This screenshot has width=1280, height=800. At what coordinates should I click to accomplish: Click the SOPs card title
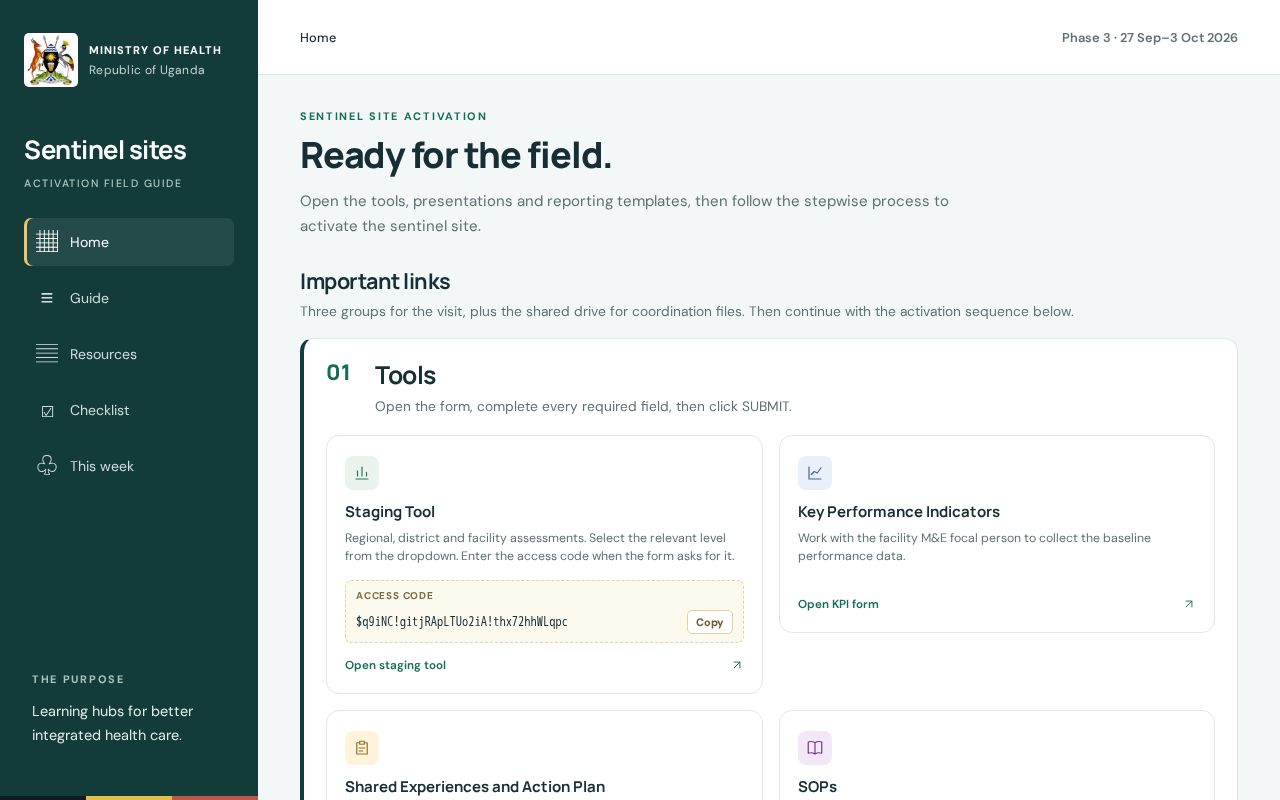(817, 787)
